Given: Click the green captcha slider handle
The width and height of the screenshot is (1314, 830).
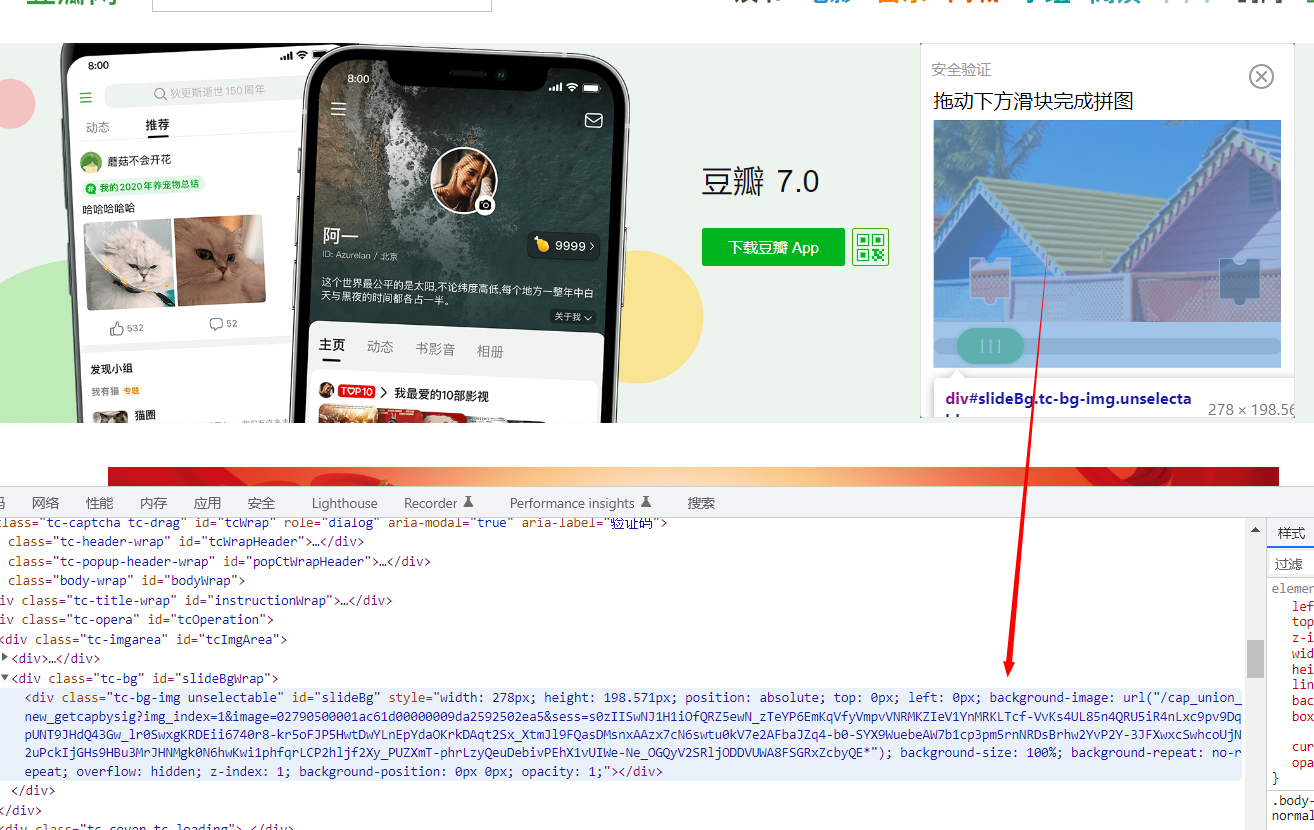Looking at the screenshot, I should [x=990, y=346].
